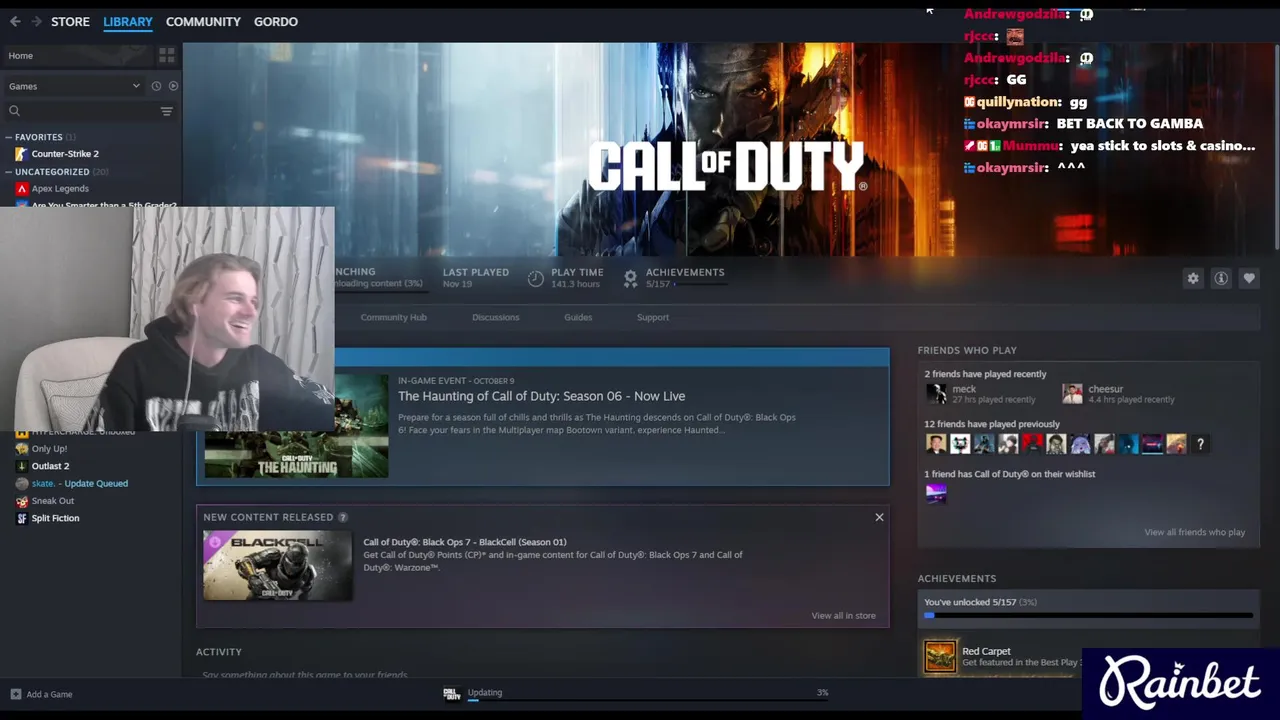The image size is (1280, 720).
Task: Collapse the FAVORITES category
Action: tap(8, 137)
